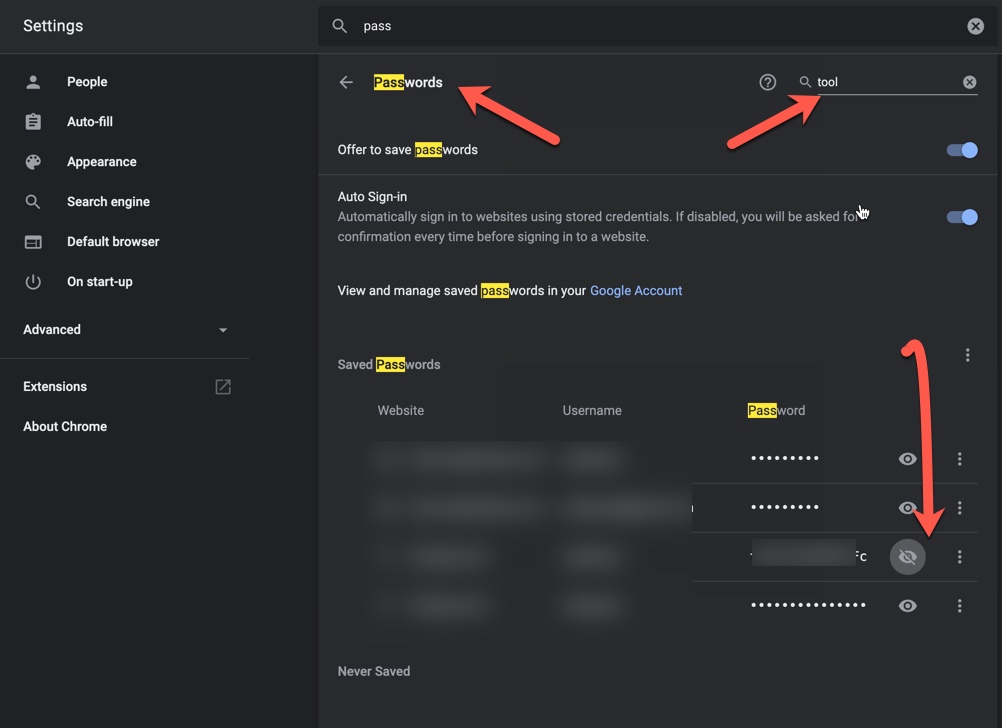
Task: Select Search engine in sidebar
Action: [x=108, y=201]
